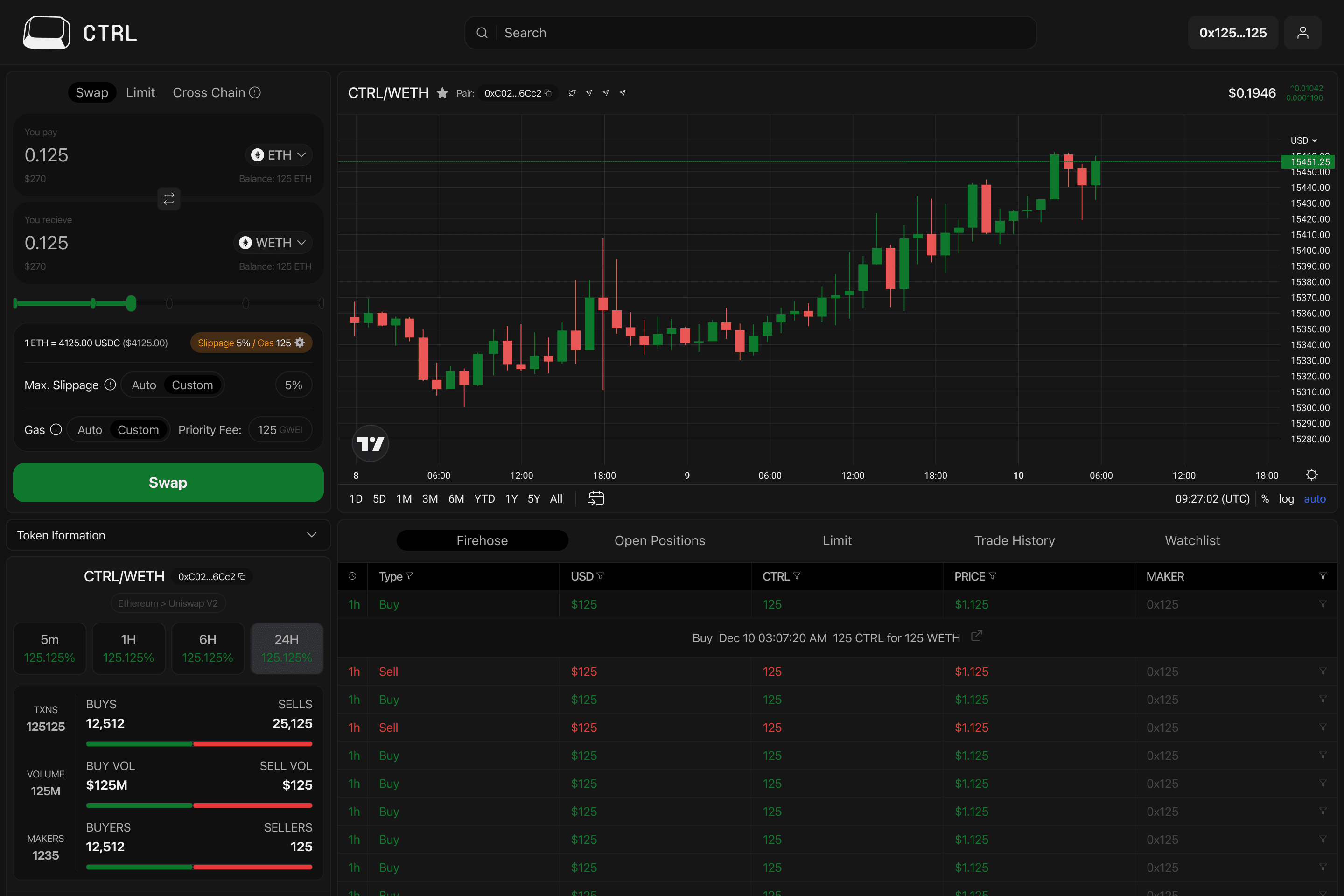Click the green Swap button
This screenshot has width=1344, height=896.
point(168,483)
